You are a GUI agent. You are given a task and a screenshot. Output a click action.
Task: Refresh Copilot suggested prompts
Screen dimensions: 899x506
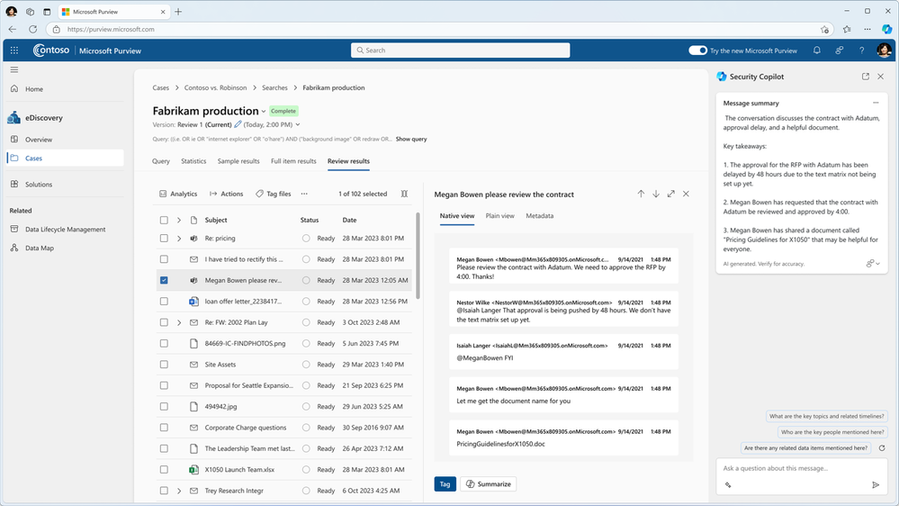[x=882, y=448]
